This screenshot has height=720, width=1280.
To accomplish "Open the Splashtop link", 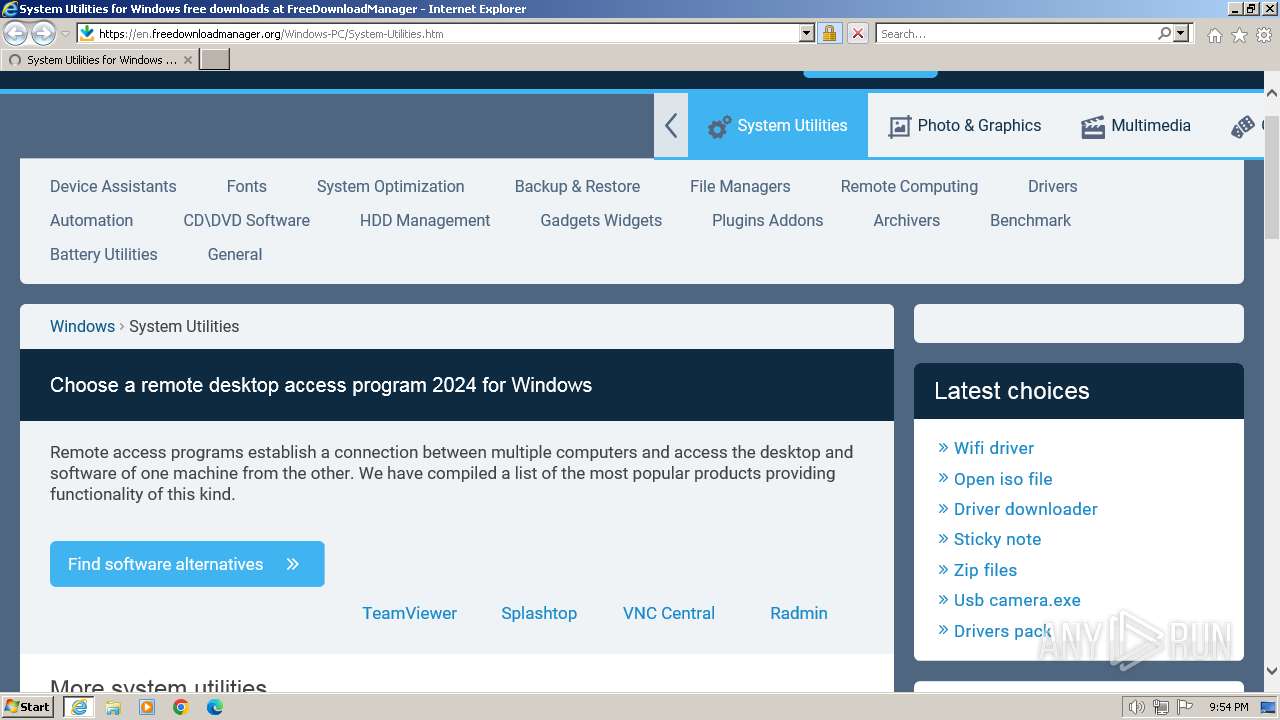I will (x=539, y=613).
